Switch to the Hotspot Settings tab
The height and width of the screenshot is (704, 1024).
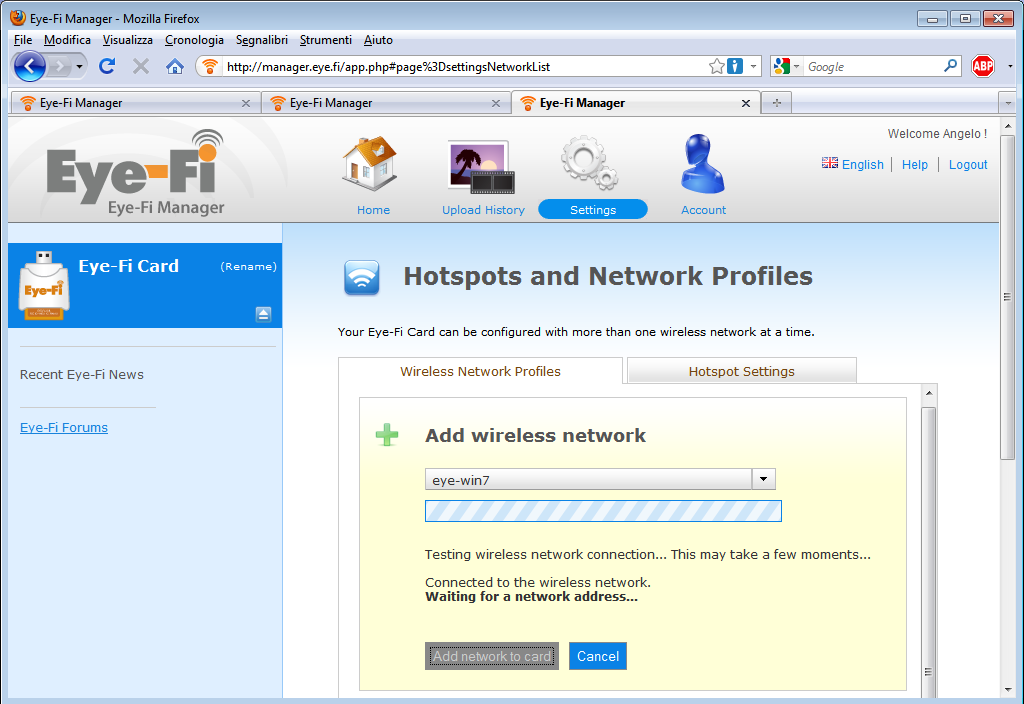click(x=741, y=371)
